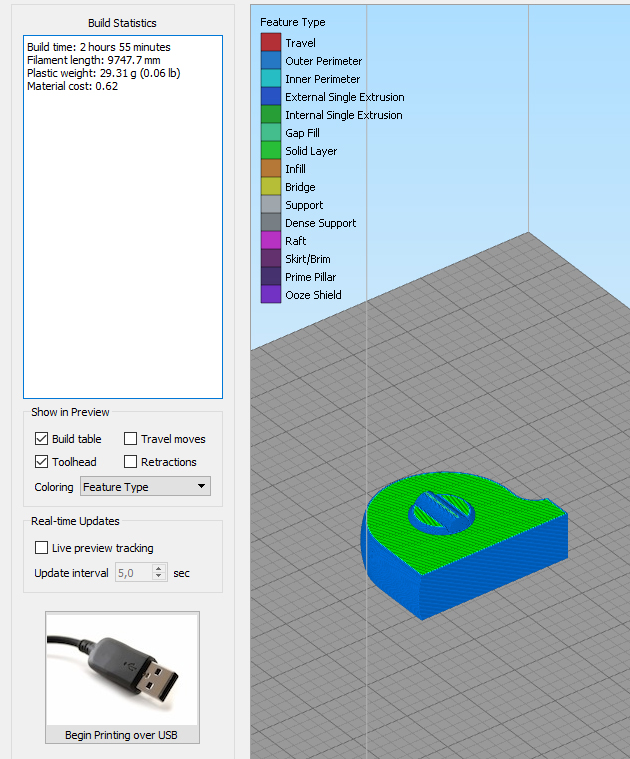Click the Prime Pillar swatch
Viewport: 630px width, 759px height.
(271, 276)
